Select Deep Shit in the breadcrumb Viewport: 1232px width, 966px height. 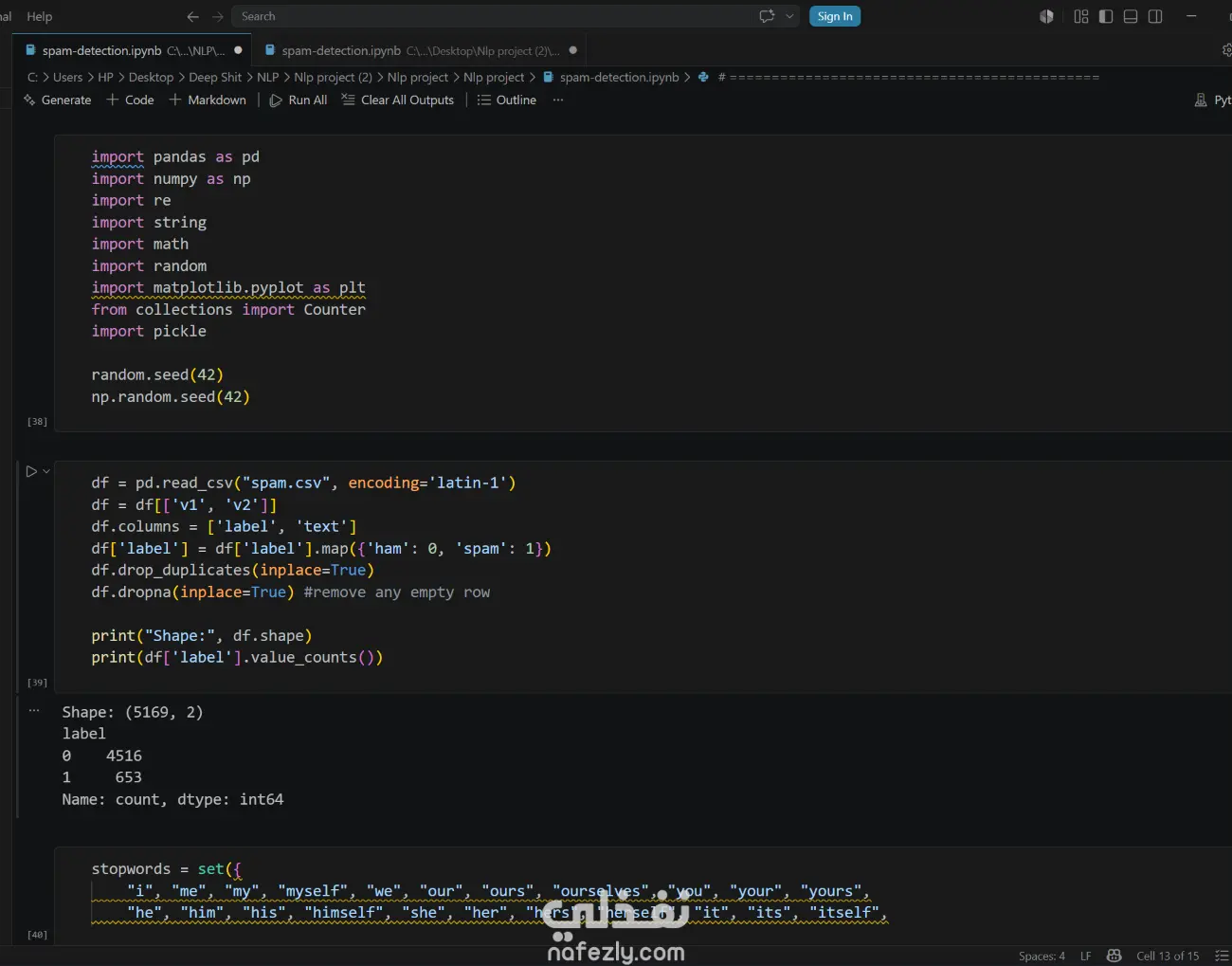coord(215,77)
